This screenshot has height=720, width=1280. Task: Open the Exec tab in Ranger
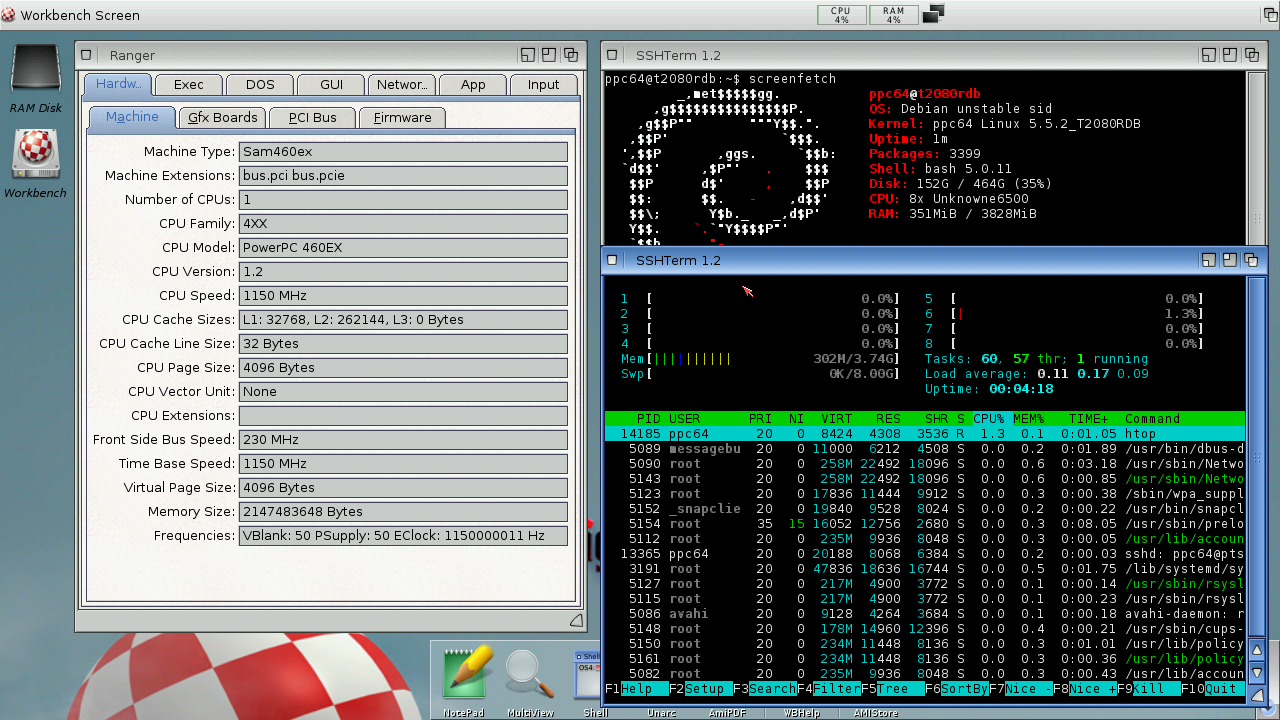point(188,85)
